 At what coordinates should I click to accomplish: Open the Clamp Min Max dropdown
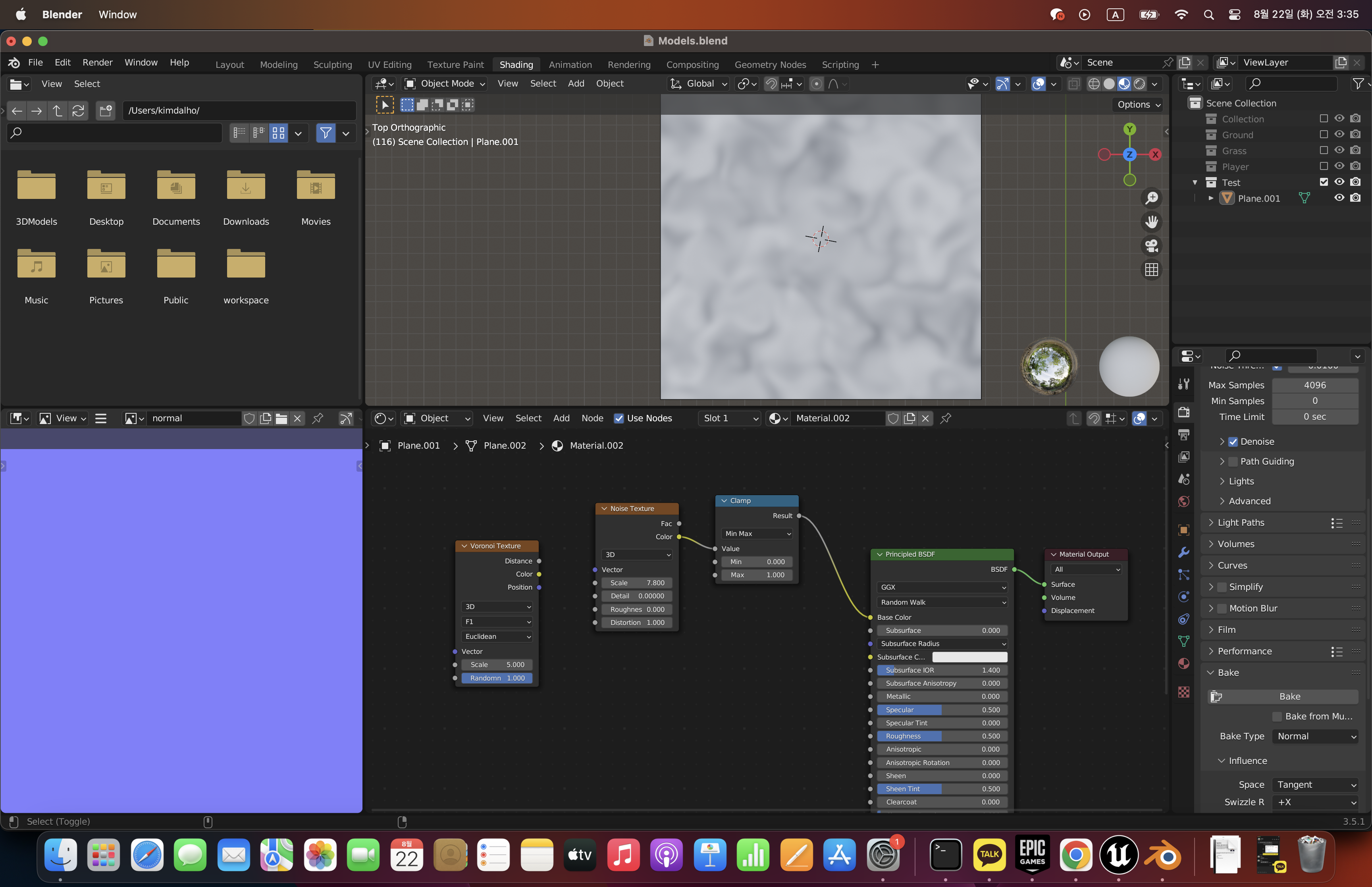[757, 533]
